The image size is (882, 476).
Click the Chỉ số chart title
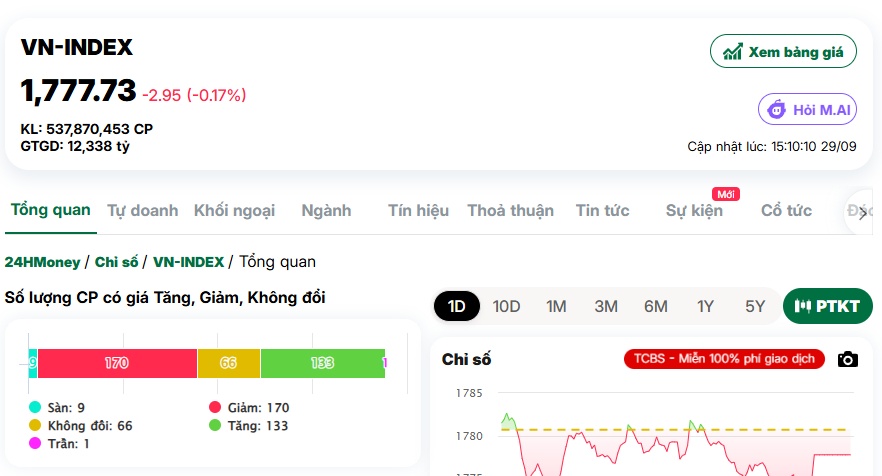[466, 359]
